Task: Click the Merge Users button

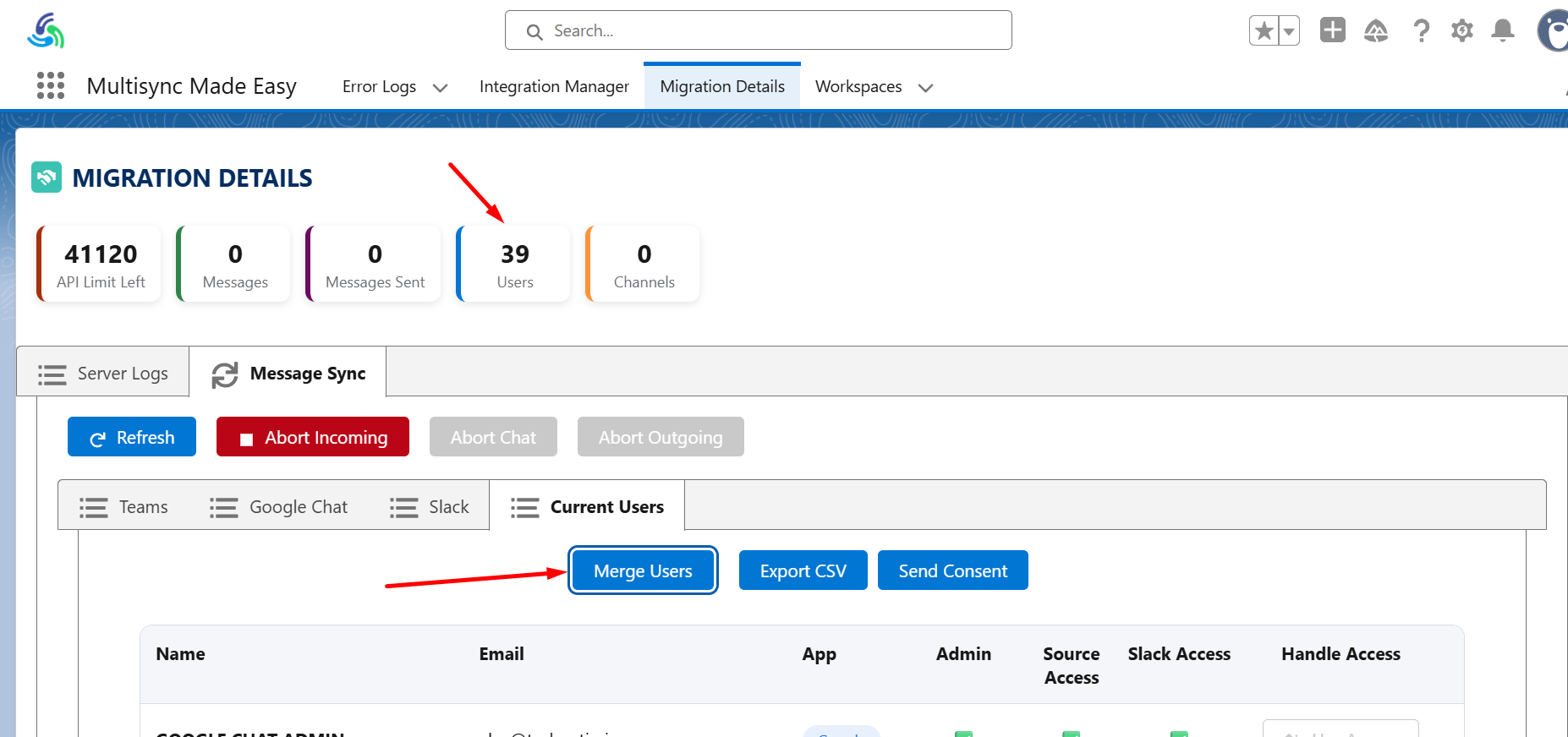Action: point(643,570)
